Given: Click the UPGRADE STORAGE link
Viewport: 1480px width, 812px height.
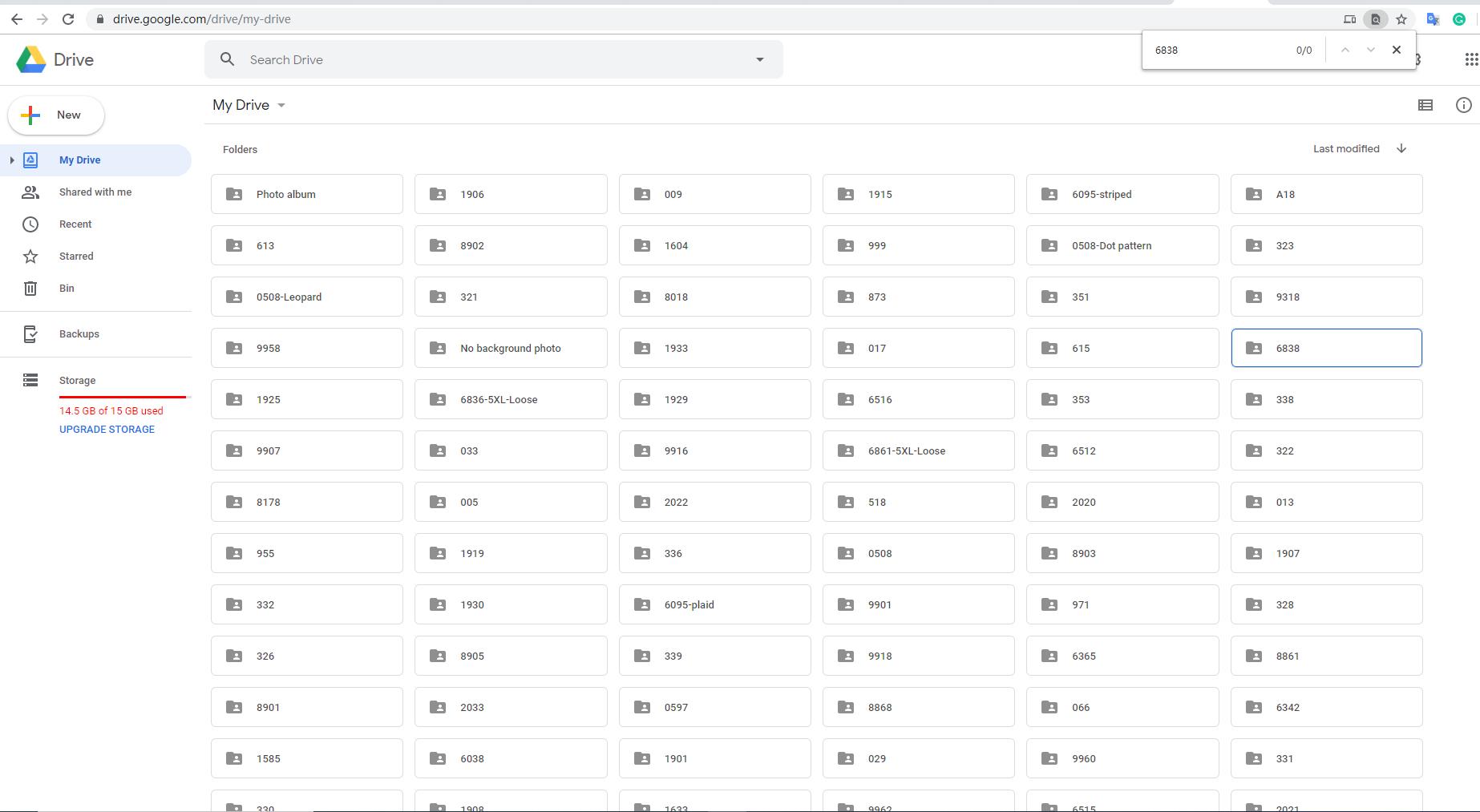Looking at the screenshot, I should tap(107, 430).
